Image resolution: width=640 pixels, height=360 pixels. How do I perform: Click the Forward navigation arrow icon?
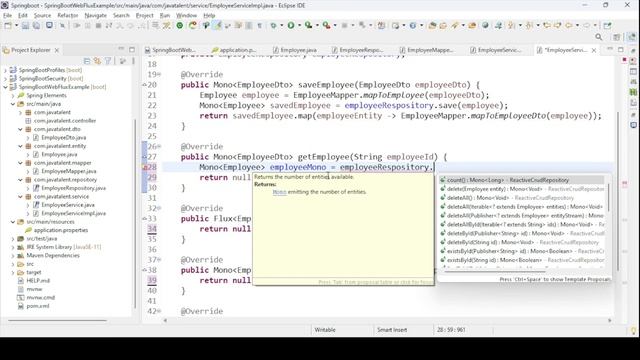[x=587, y=25]
